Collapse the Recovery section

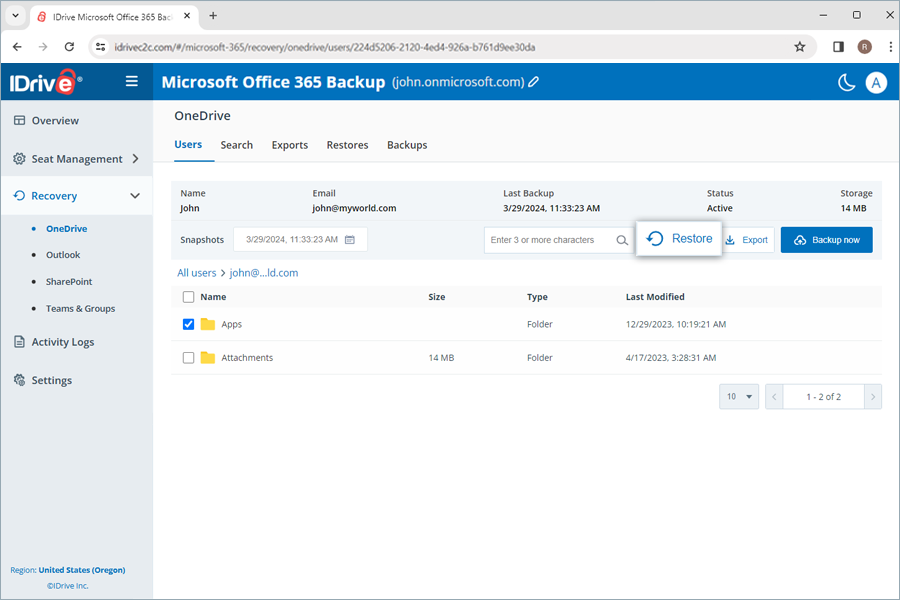click(x=135, y=195)
